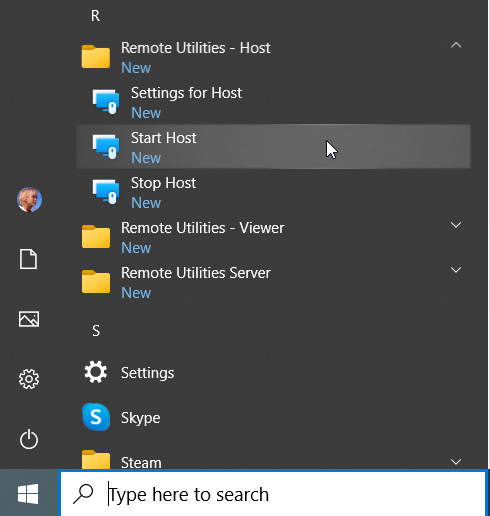Click the Windows Start button
The image size is (490, 516).
28,494
